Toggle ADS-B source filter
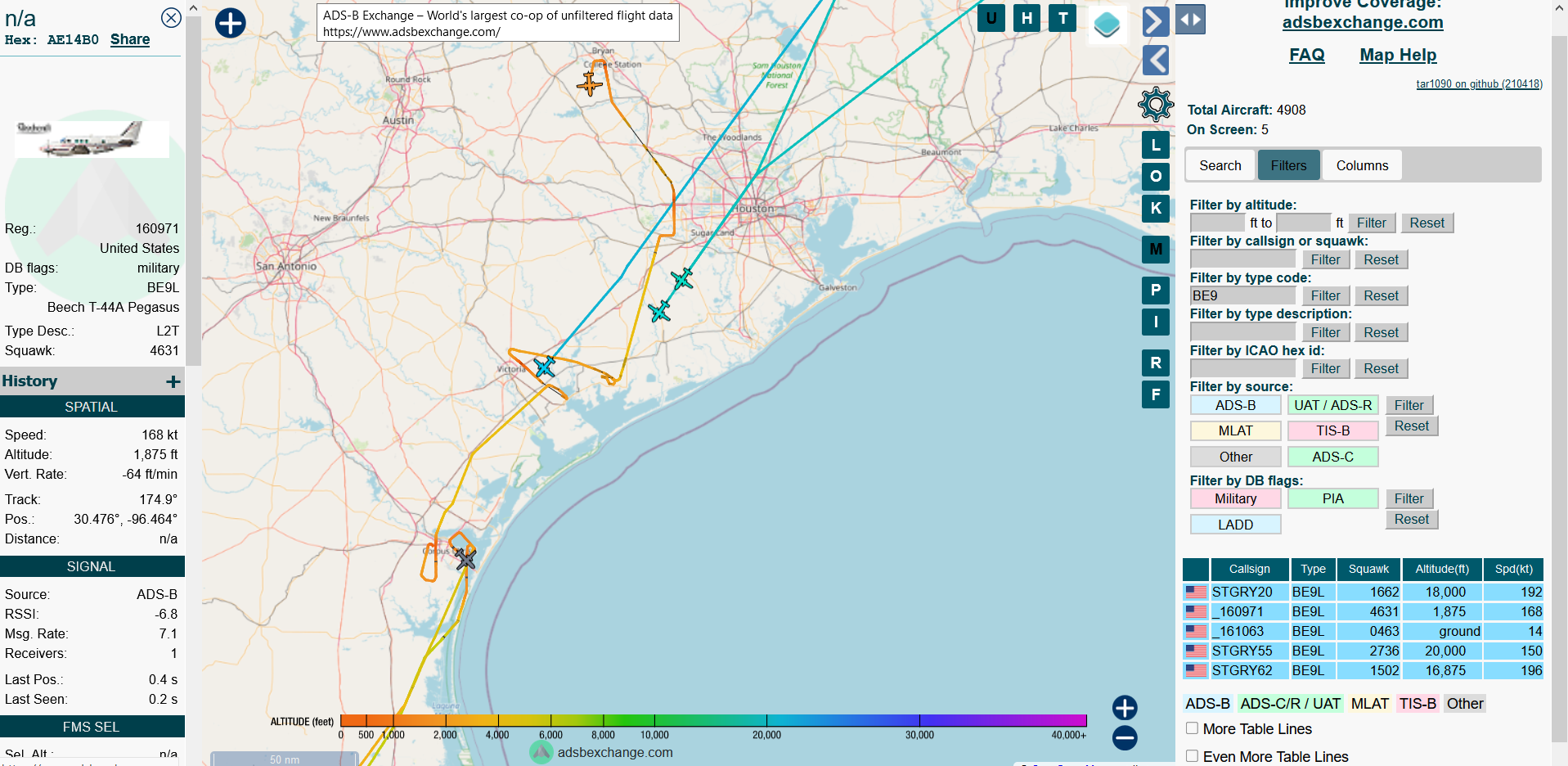Screen dimensions: 1568x766 coord(1235,405)
